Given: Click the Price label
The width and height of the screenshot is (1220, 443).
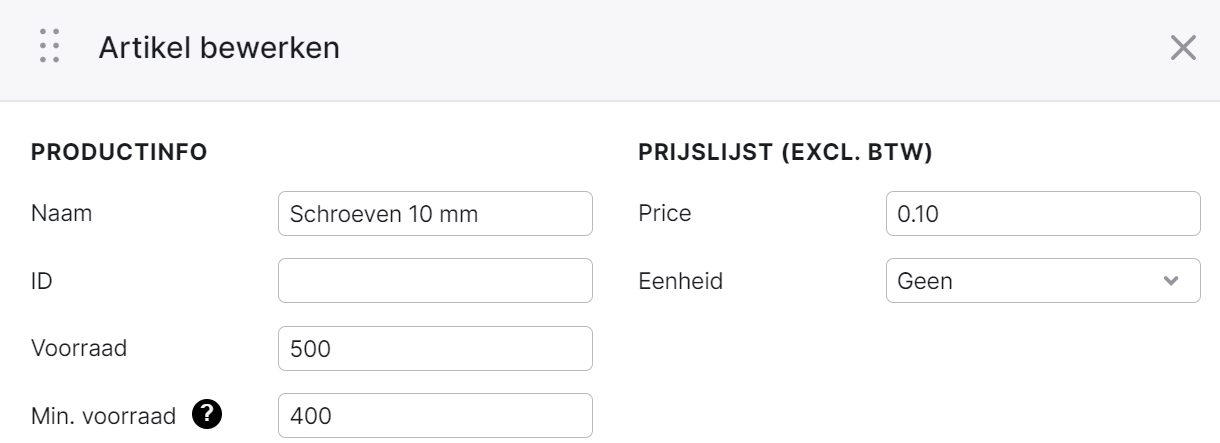Looking at the screenshot, I should [664, 213].
